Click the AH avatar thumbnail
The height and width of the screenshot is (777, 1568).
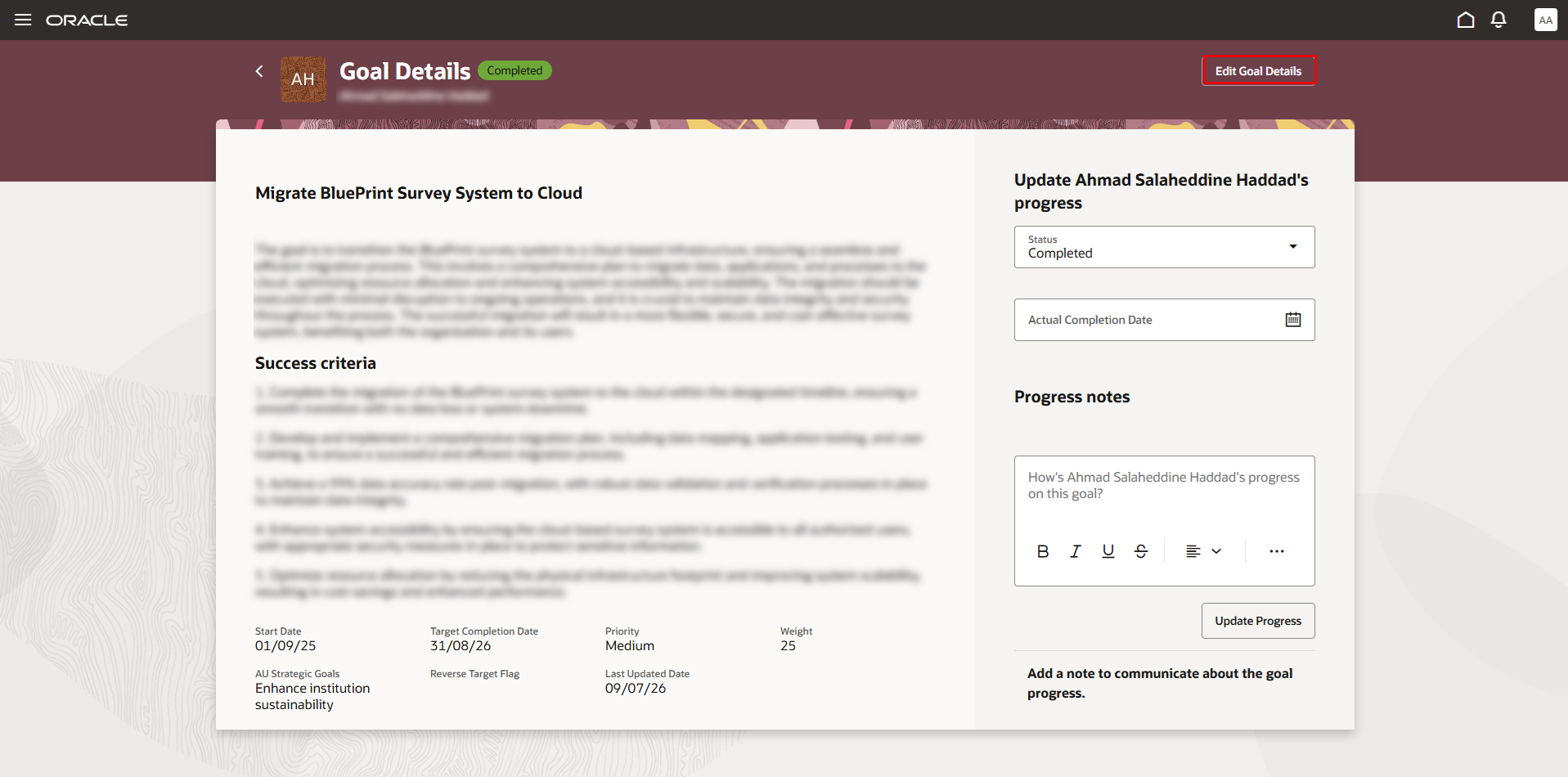303,79
